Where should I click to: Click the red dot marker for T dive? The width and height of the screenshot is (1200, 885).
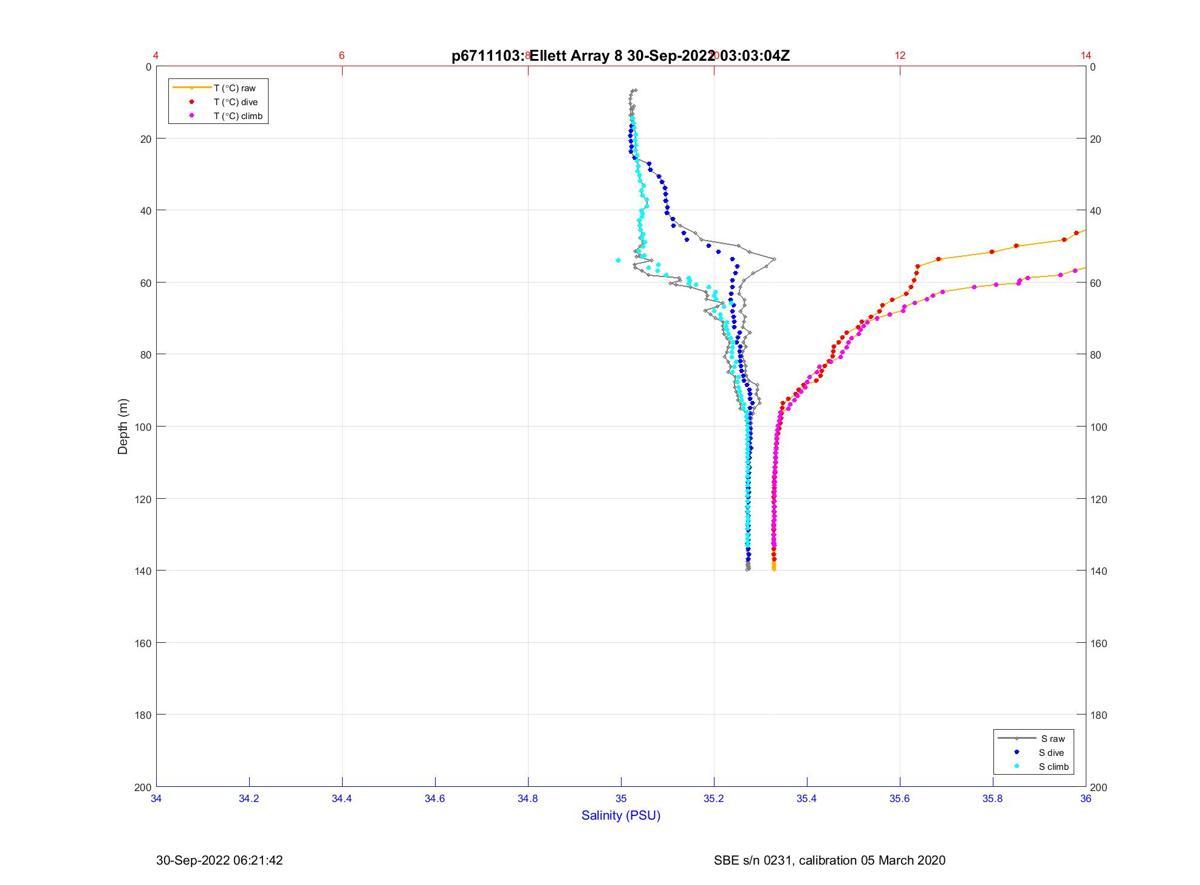point(191,102)
